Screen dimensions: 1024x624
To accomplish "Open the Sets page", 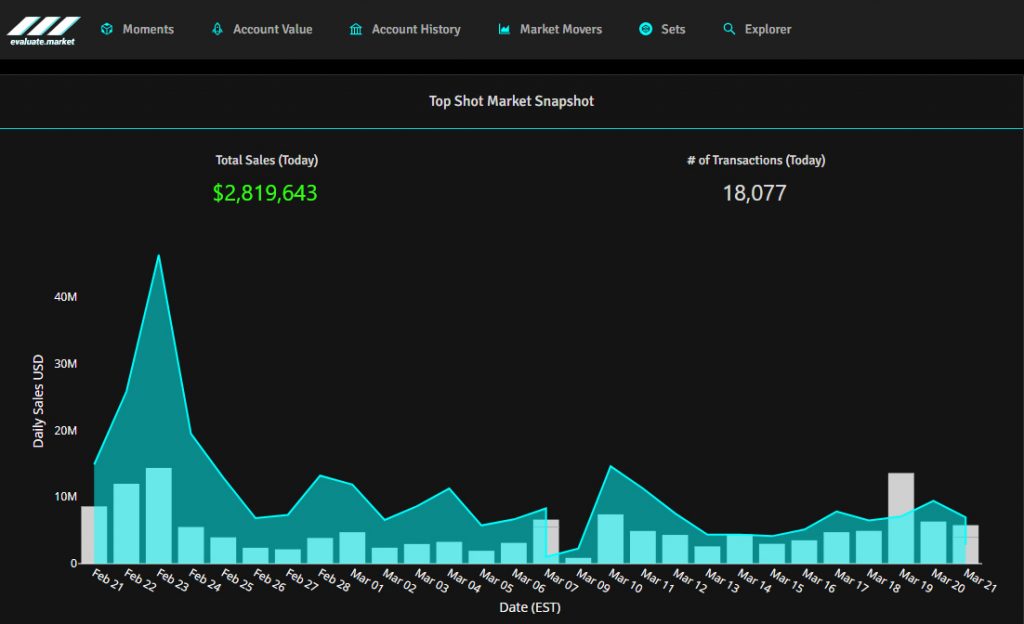I will [673, 30].
